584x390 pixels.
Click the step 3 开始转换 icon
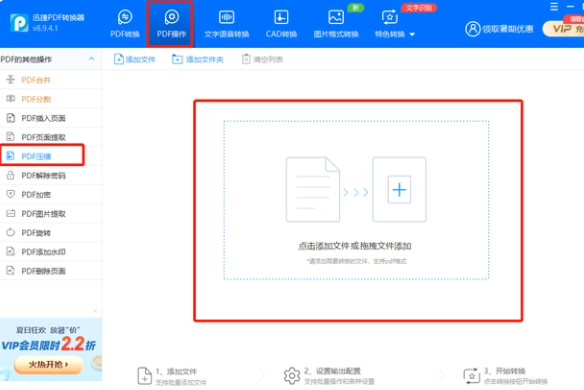pyautogui.click(x=472, y=375)
